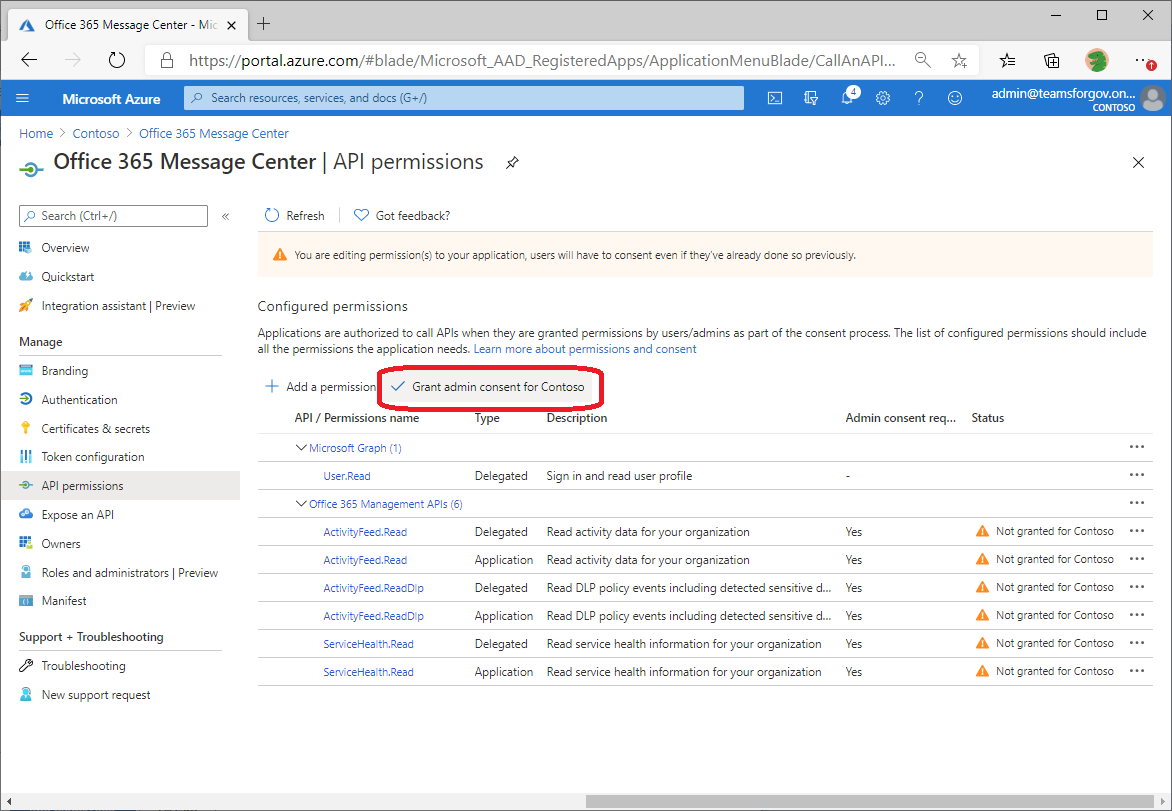Collapse the Microsoft Graph permissions group

pos(301,448)
